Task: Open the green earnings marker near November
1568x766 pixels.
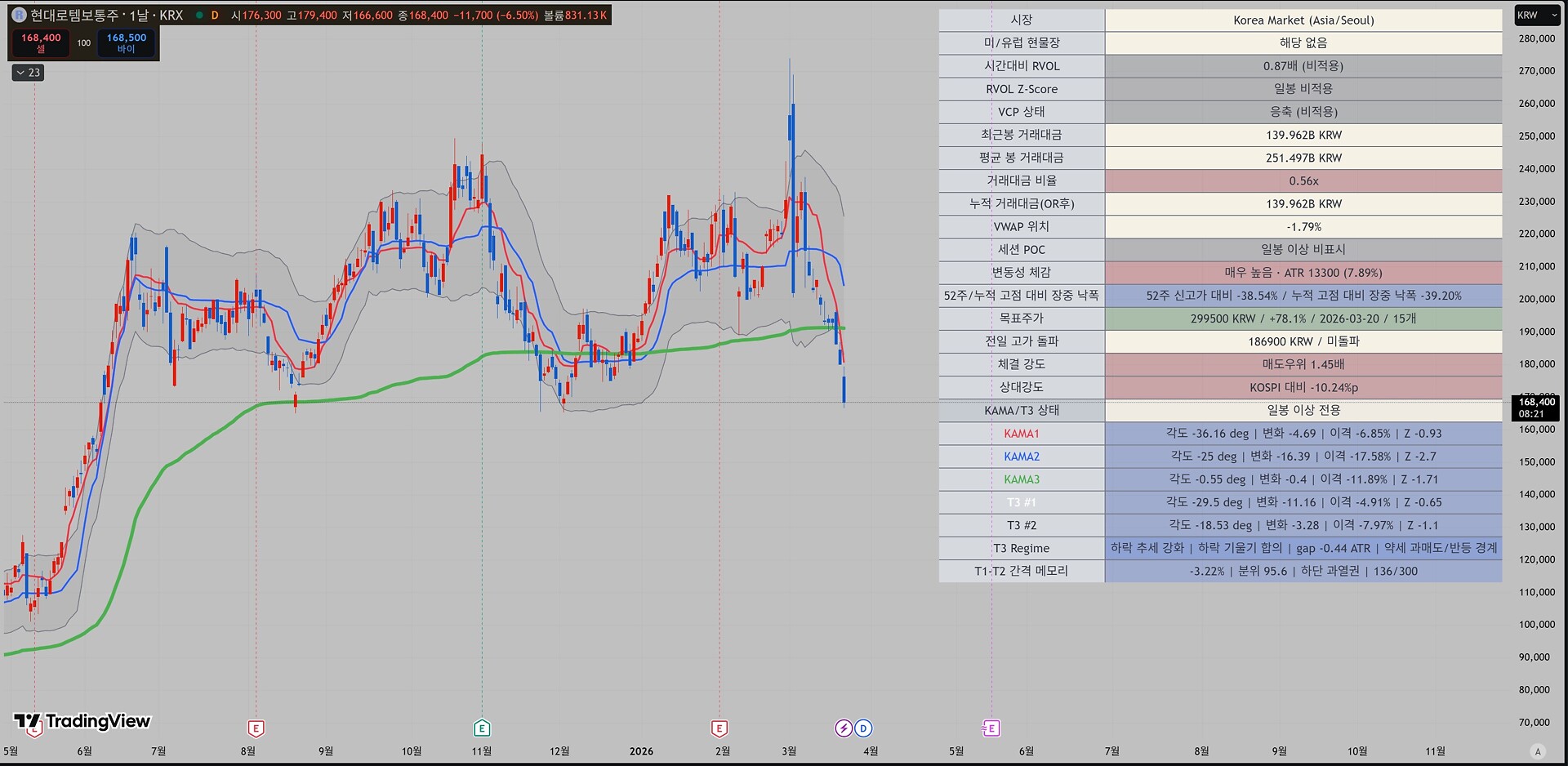Action: click(482, 728)
